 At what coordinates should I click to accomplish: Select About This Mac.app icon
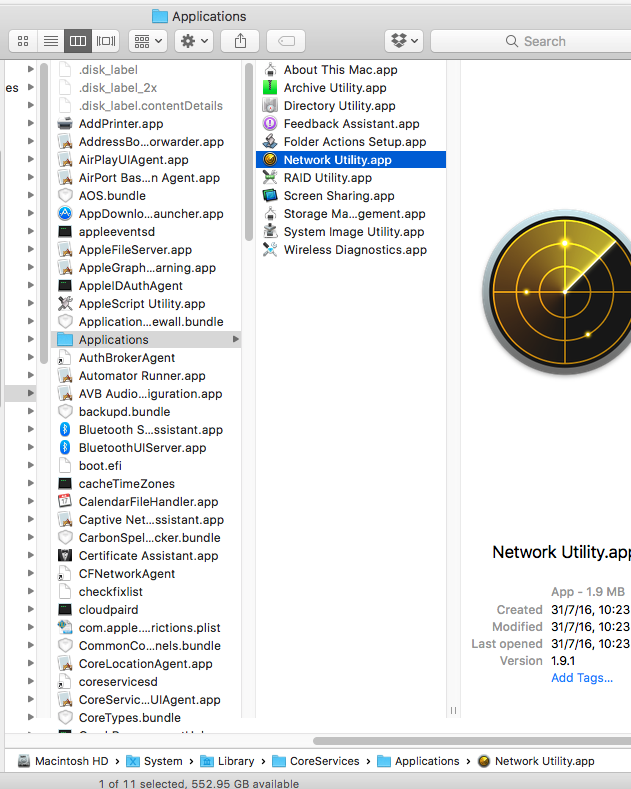coord(270,69)
